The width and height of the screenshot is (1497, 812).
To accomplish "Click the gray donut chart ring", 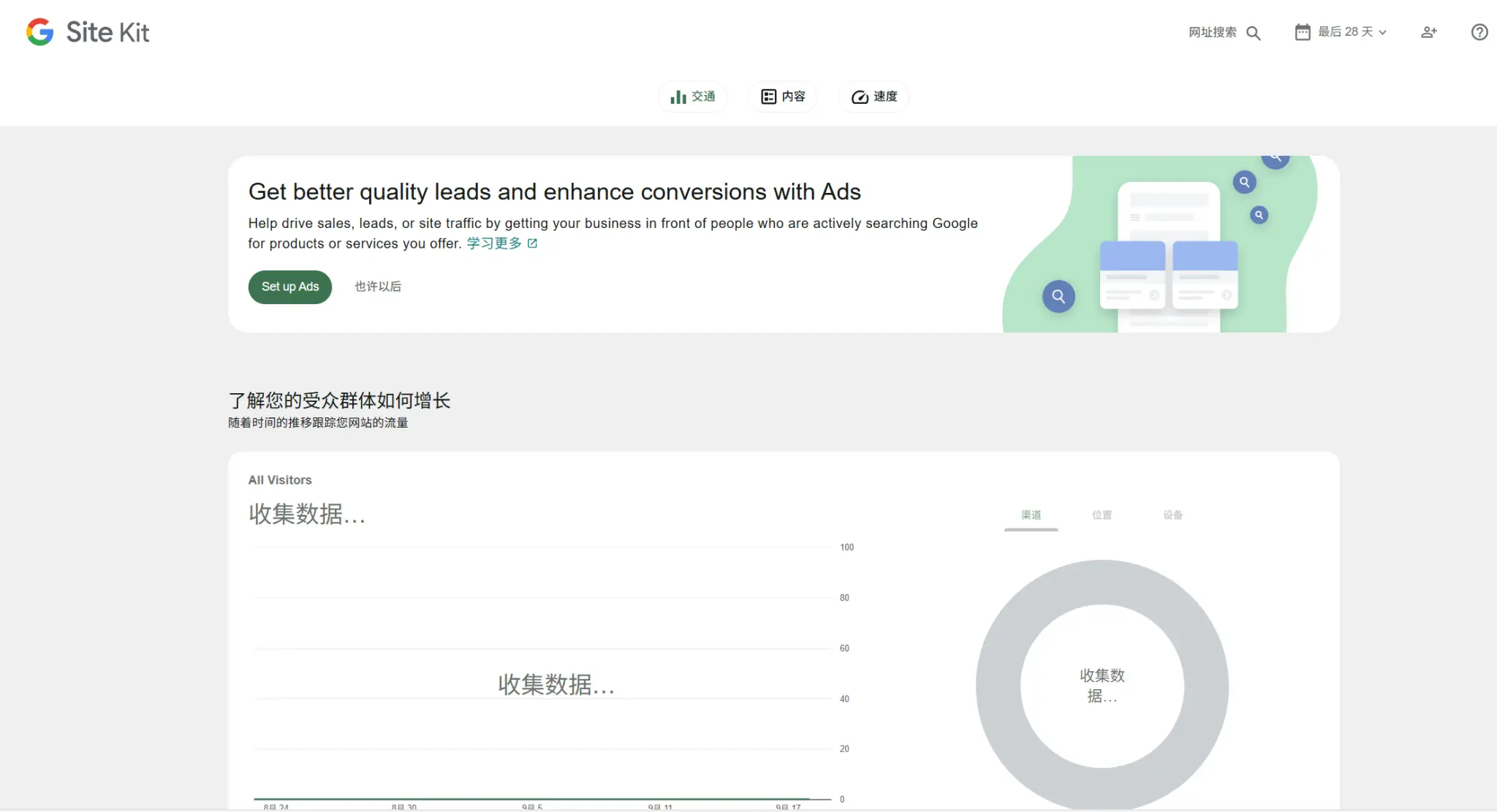I will point(998,686).
